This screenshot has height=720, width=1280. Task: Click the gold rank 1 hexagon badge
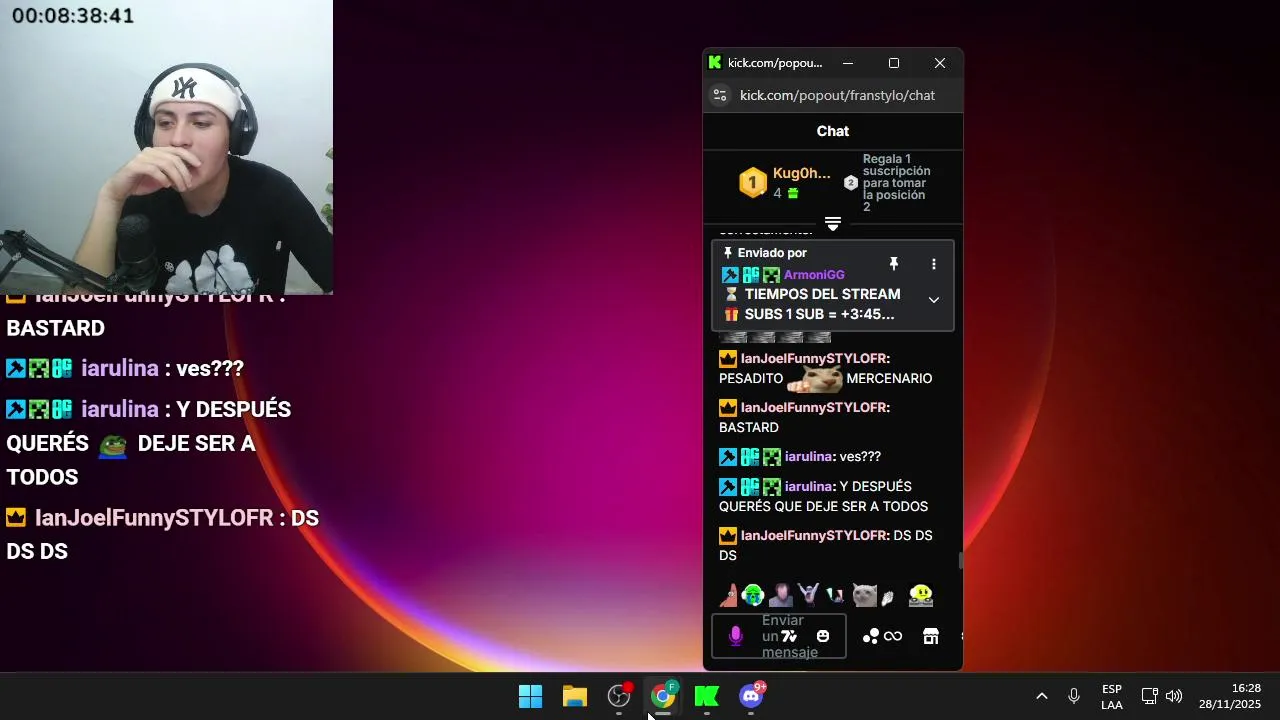click(753, 183)
